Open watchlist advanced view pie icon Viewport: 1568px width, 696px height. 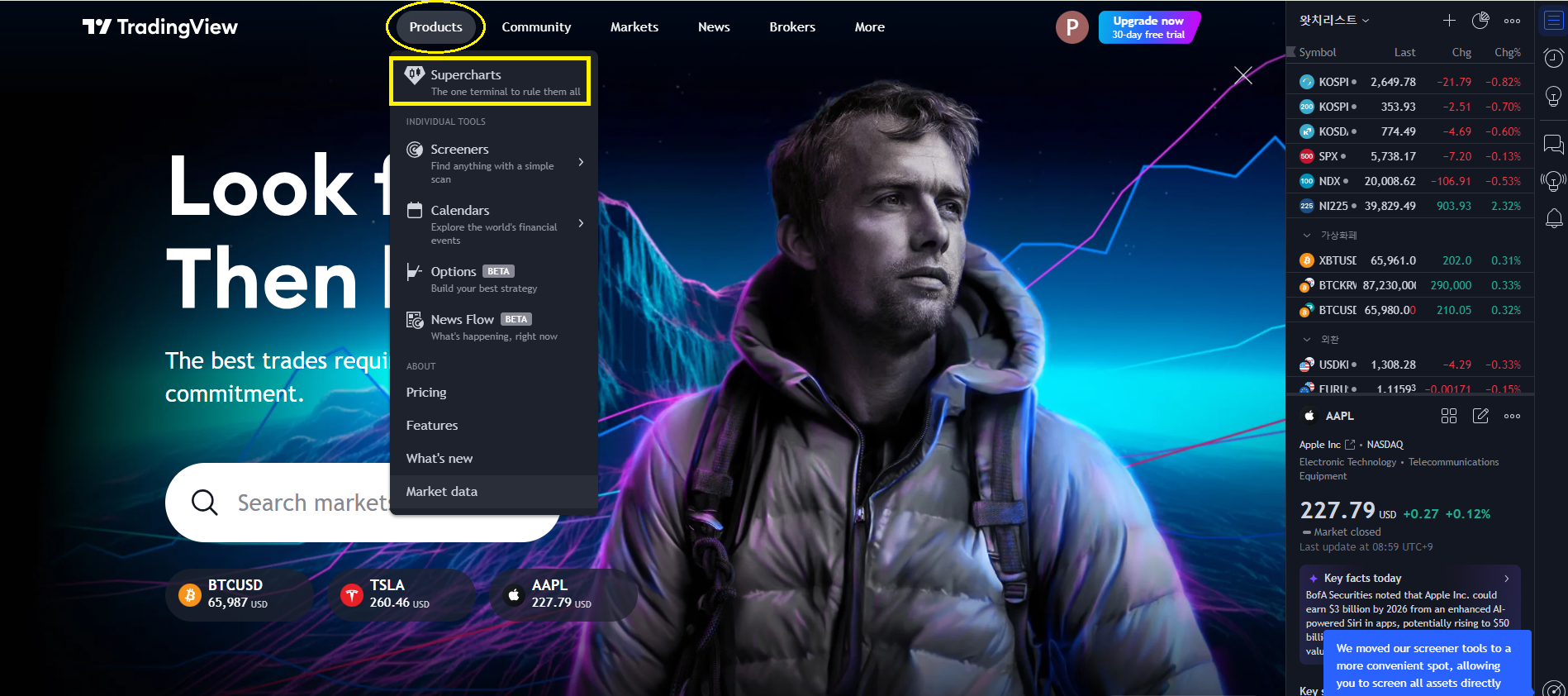pyautogui.click(x=1480, y=21)
